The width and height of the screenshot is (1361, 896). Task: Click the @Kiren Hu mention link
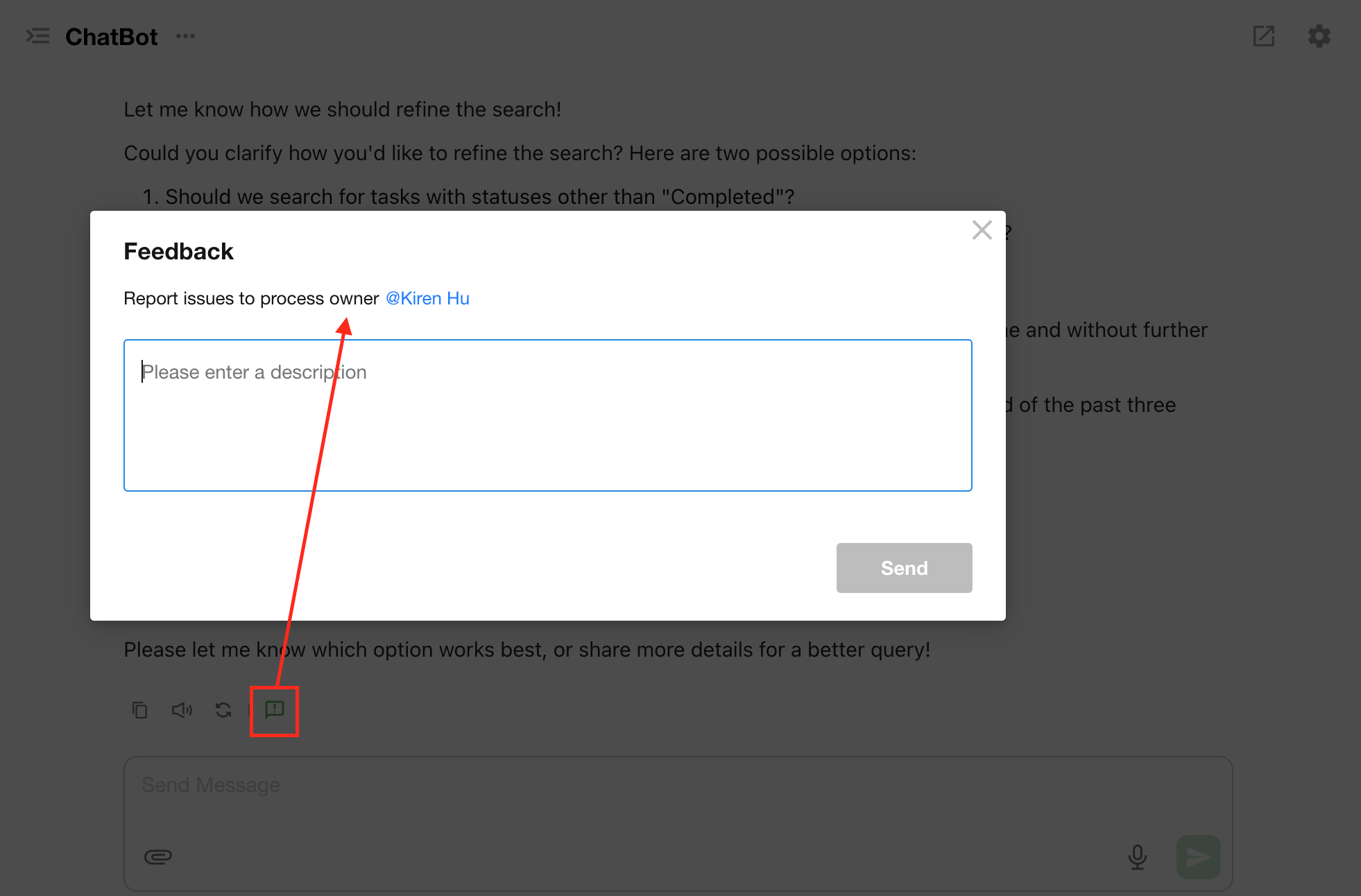427,298
